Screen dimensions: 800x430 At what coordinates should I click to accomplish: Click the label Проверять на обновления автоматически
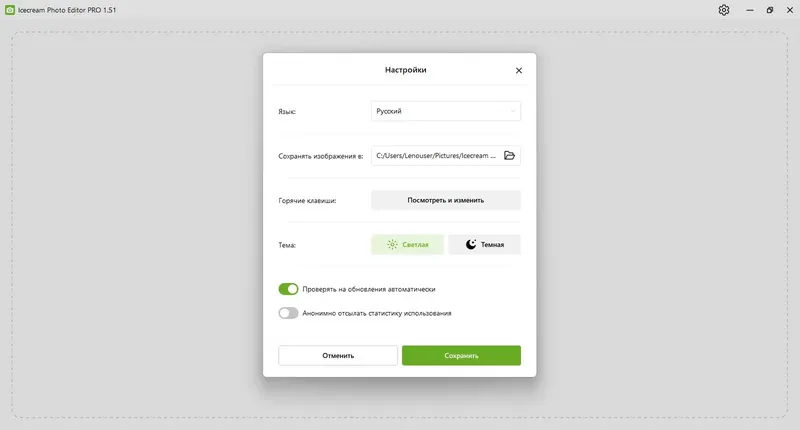pos(369,289)
